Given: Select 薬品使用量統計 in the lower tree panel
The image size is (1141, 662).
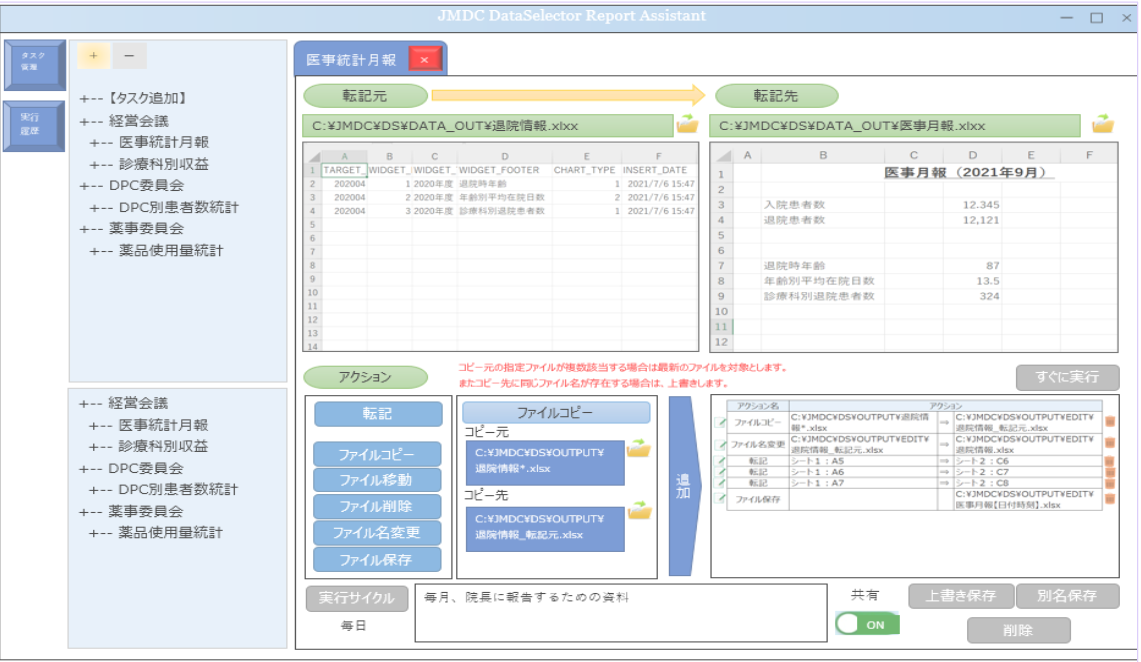Looking at the screenshot, I should [156, 533].
